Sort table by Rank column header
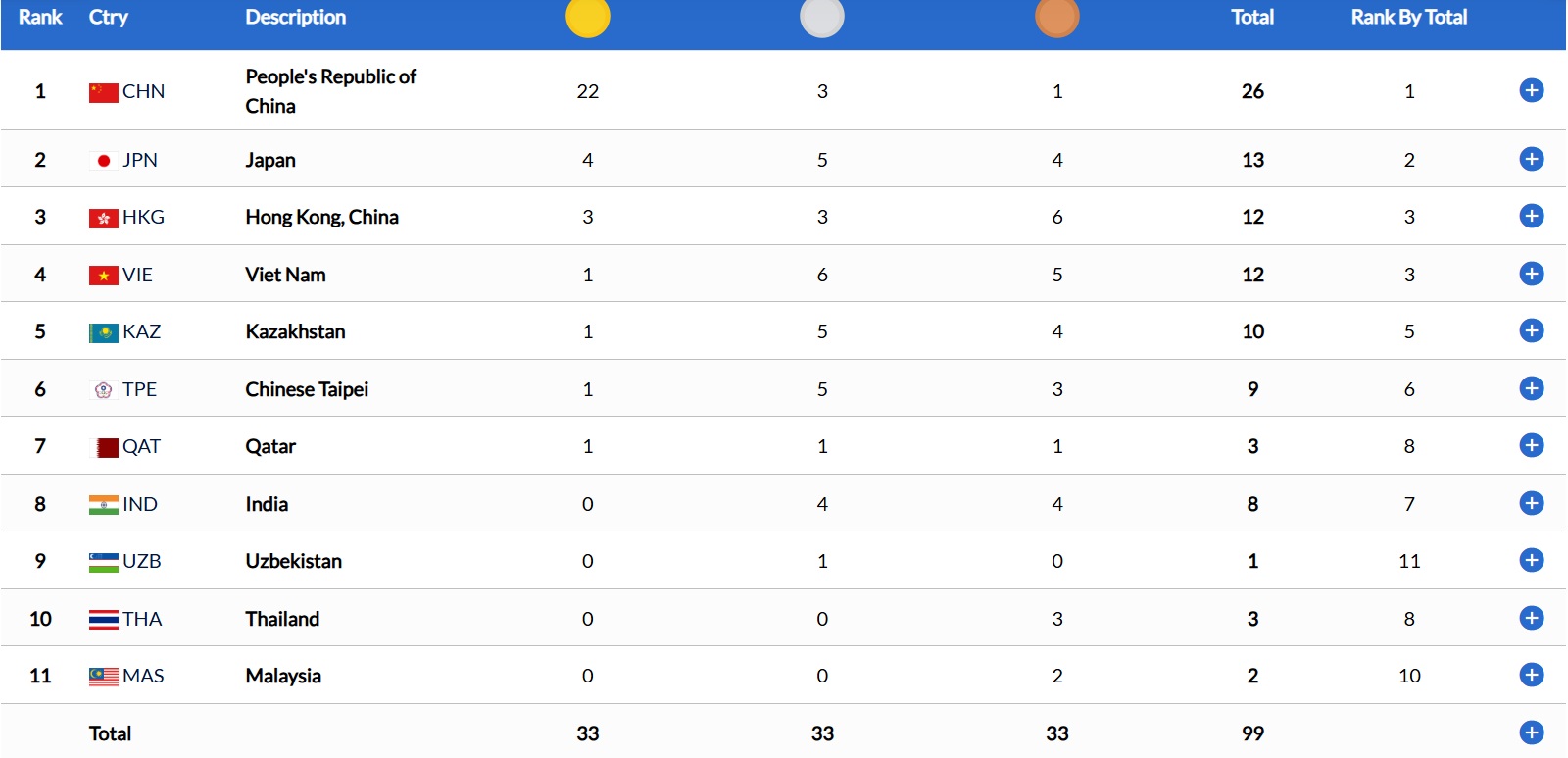The width and height of the screenshot is (1568, 758). (x=40, y=17)
